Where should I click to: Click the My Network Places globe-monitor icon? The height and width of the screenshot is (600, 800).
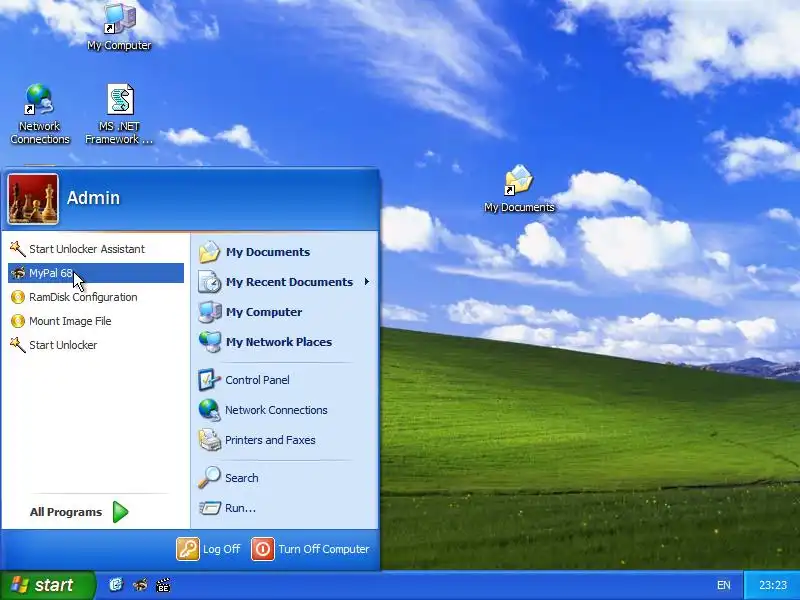tap(209, 342)
